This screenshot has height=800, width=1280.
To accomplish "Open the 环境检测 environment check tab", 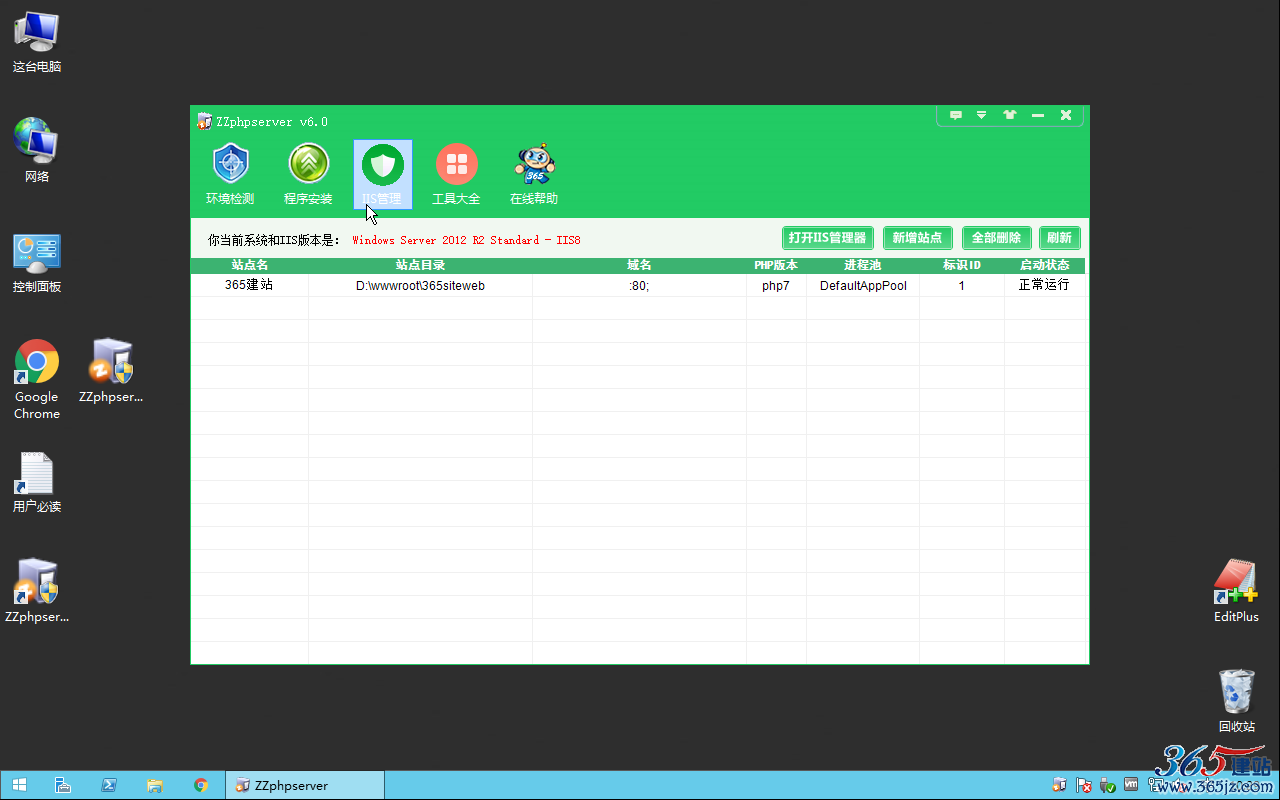I will click(230, 174).
